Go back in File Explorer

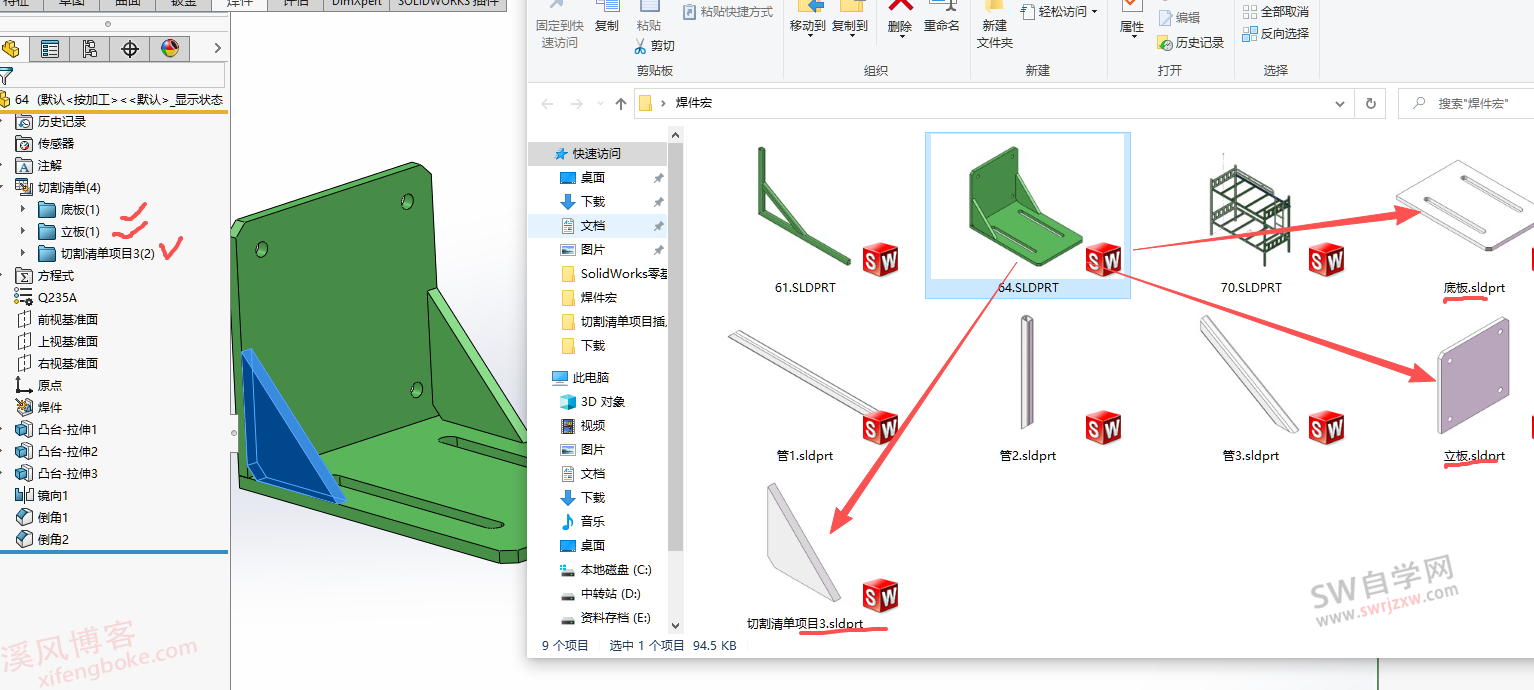point(547,104)
